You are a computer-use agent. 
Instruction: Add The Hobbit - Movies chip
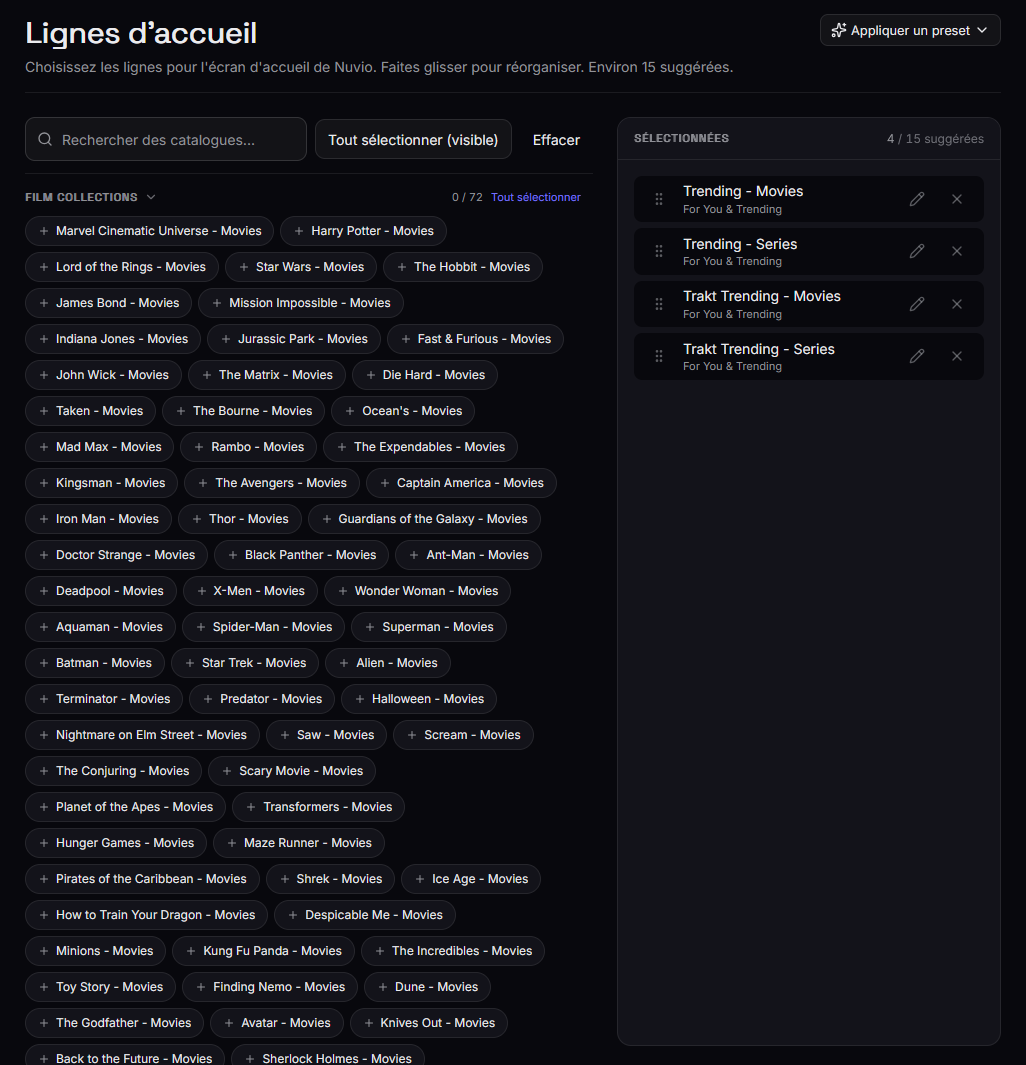tap(463, 267)
